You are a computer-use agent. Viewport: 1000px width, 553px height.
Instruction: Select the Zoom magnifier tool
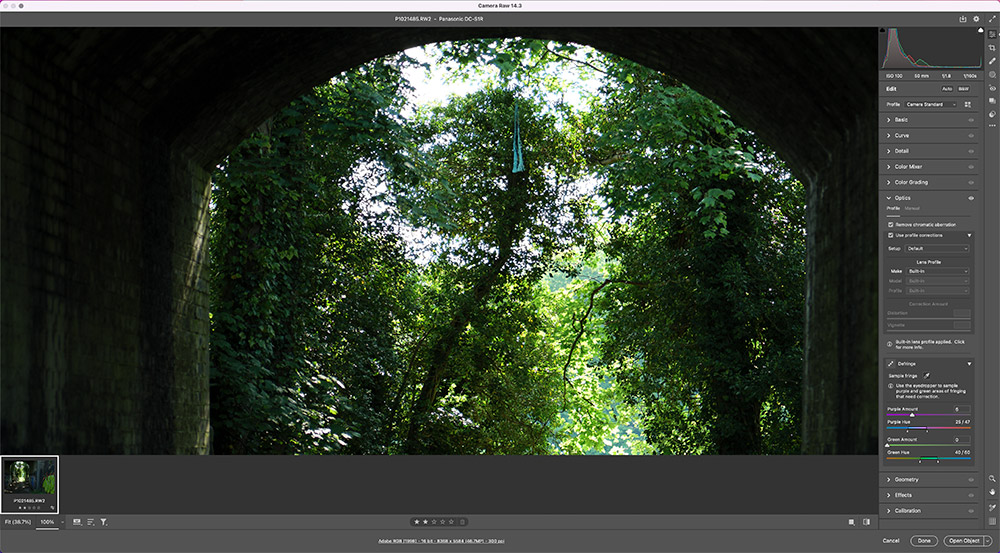click(x=992, y=478)
